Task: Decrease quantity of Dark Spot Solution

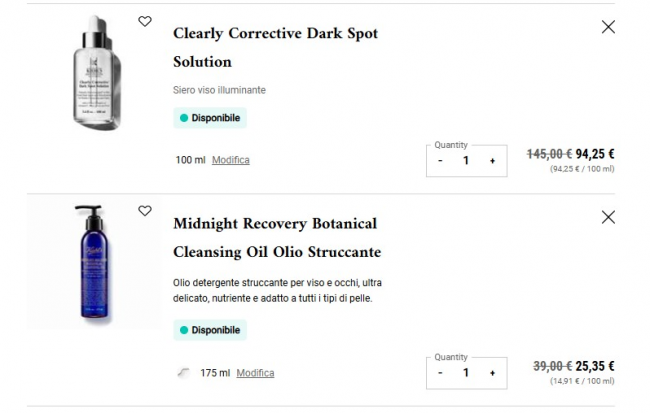Action: click(x=440, y=161)
